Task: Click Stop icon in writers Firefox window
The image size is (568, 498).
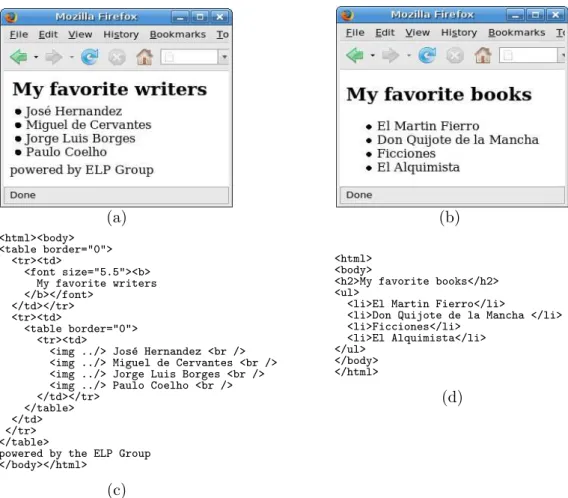Action: click(x=117, y=57)
